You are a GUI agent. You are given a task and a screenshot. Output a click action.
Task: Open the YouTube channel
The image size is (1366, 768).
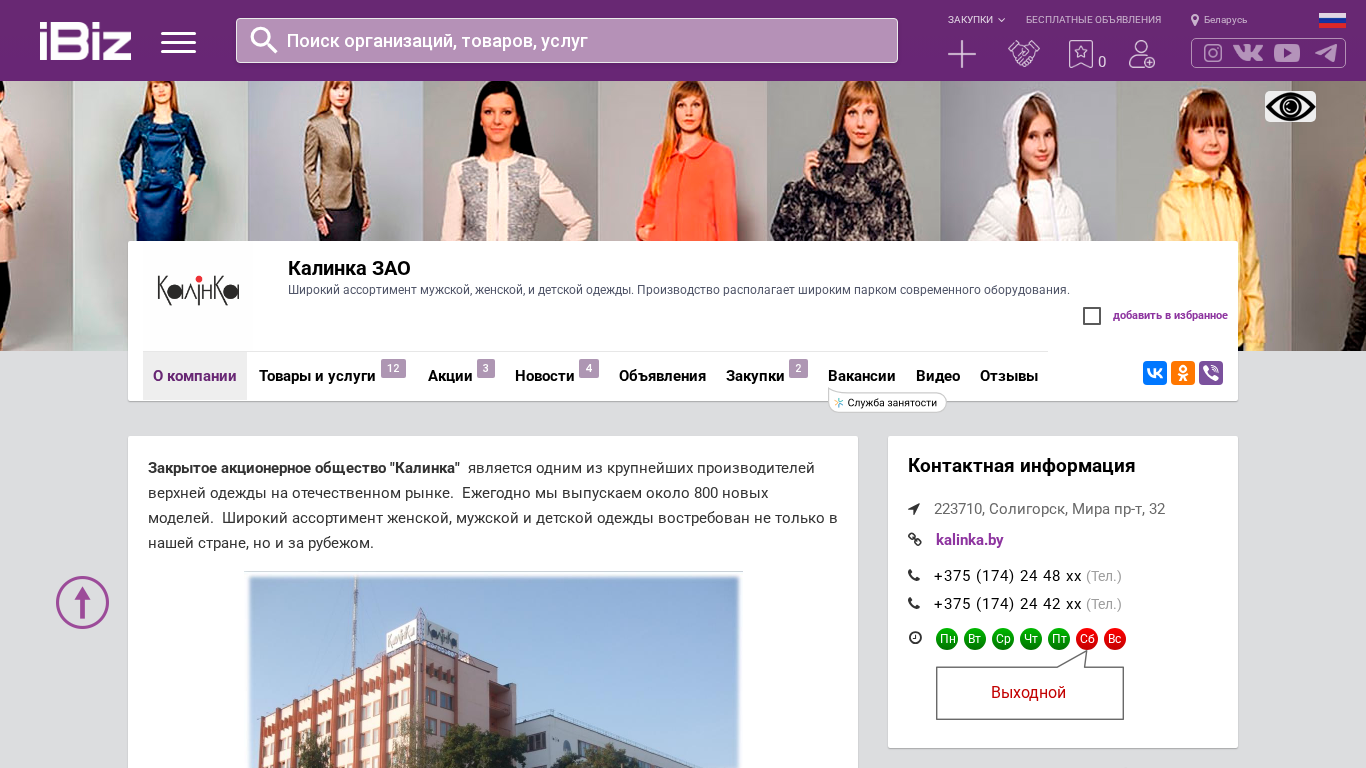click(x=1287, y=53)
